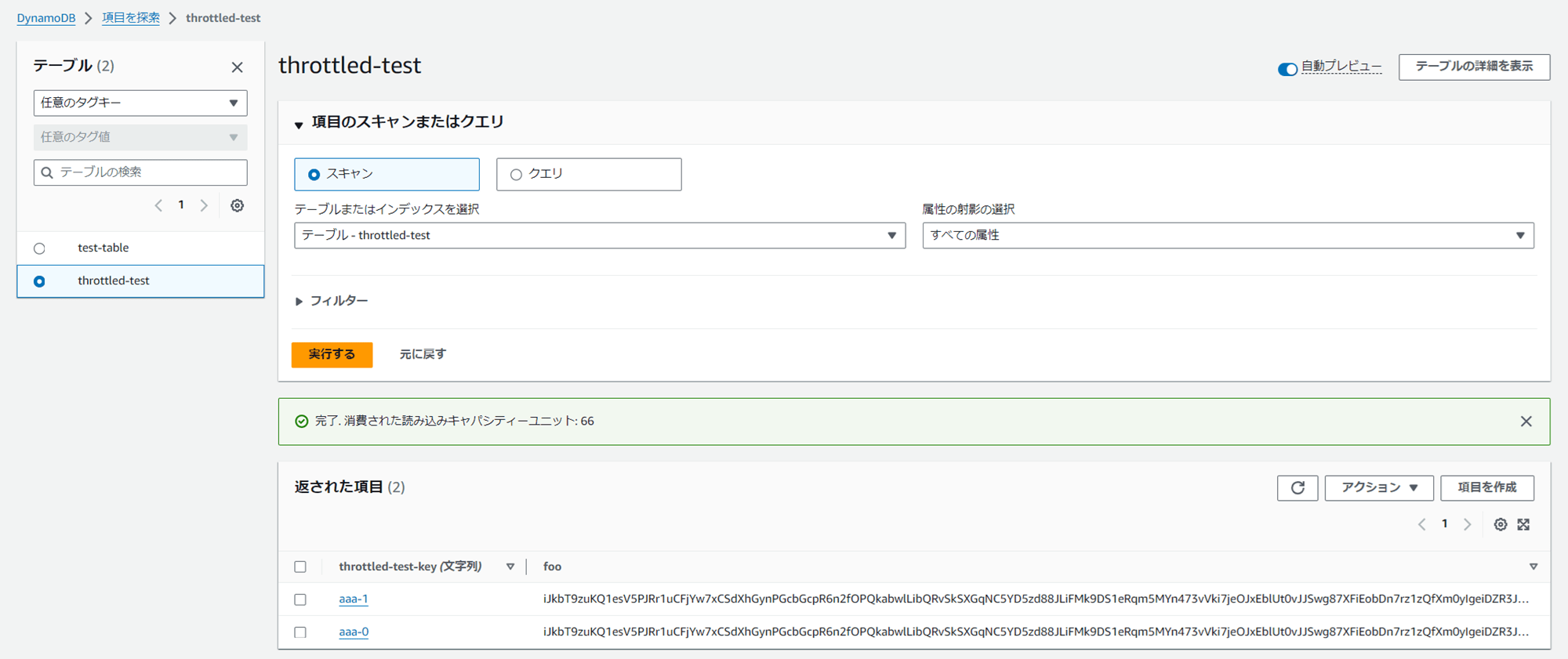
Task: Go to previous page of table list
Action: (159, 205)
